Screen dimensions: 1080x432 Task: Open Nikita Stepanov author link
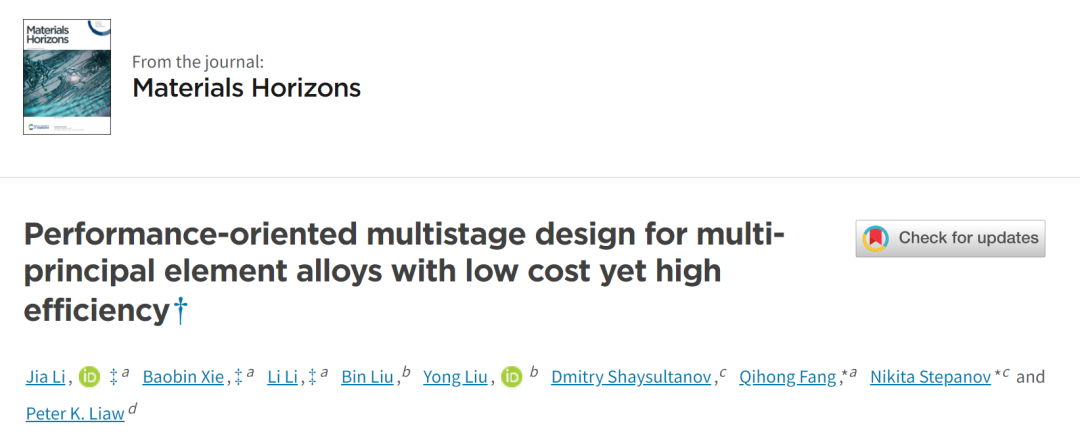931,377
